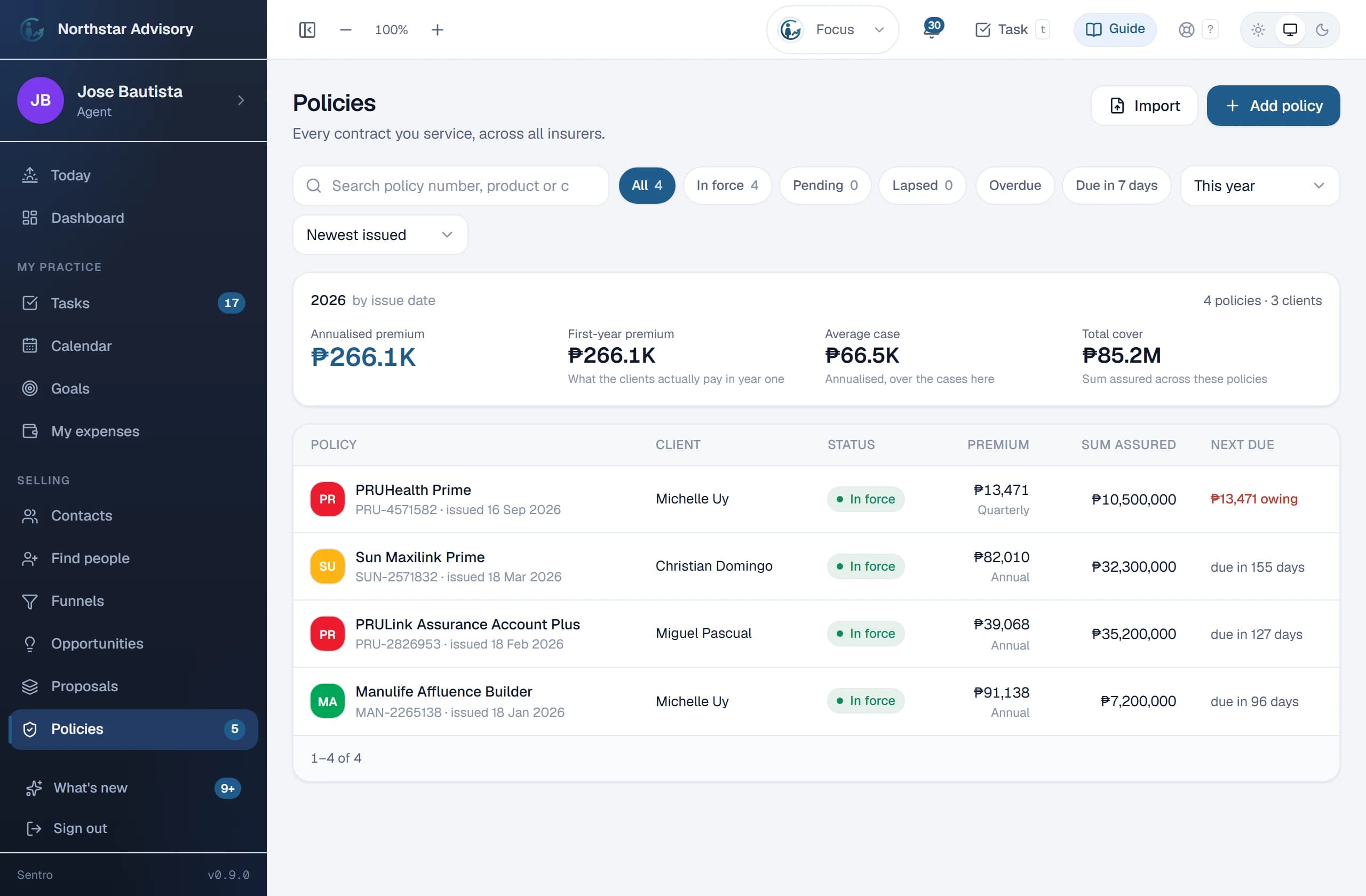Open Contacts in the Selling section
The image size is (1366, 896).
coord(133,516)
